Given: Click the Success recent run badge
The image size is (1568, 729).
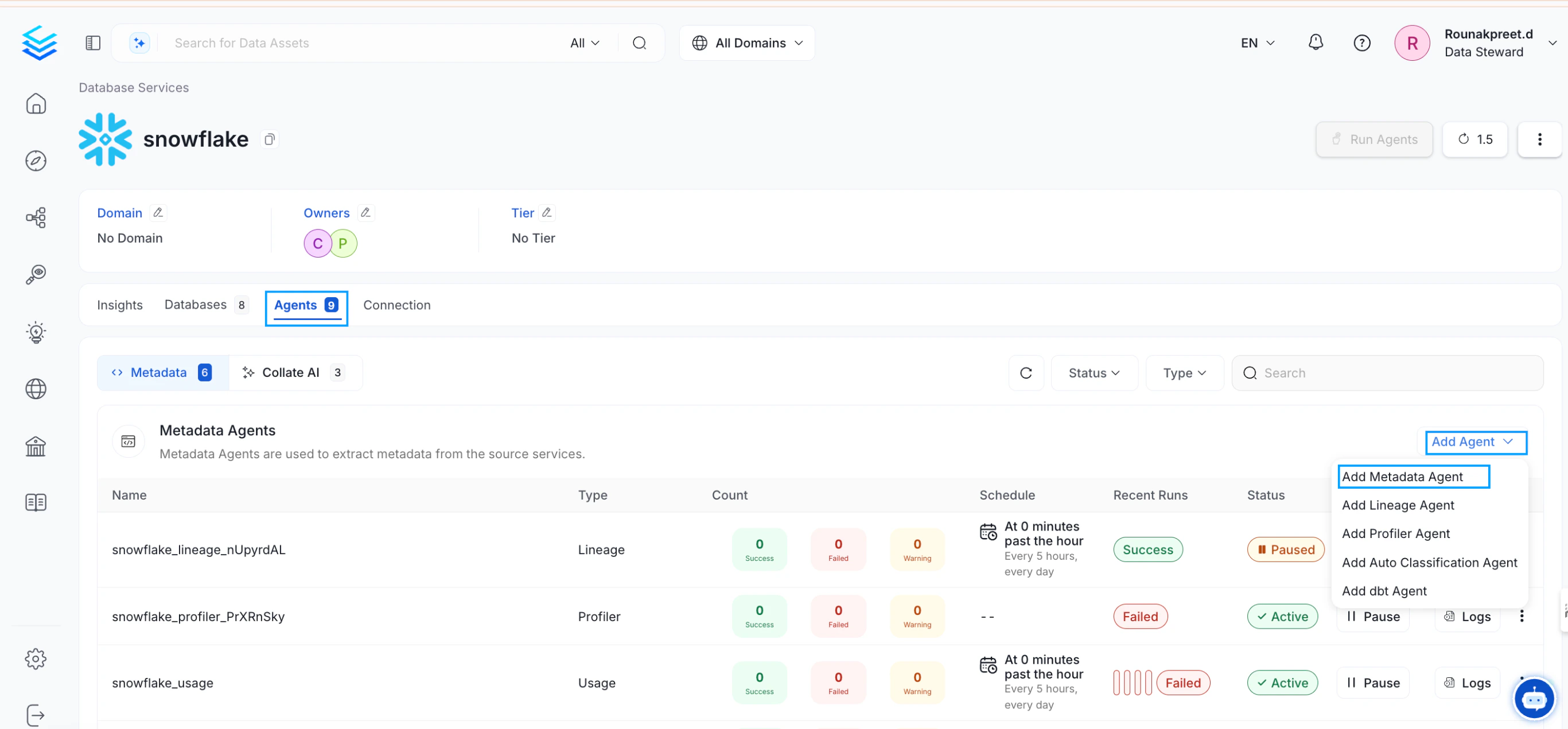Looking at the screenshot, I should tap(1148, 549).
